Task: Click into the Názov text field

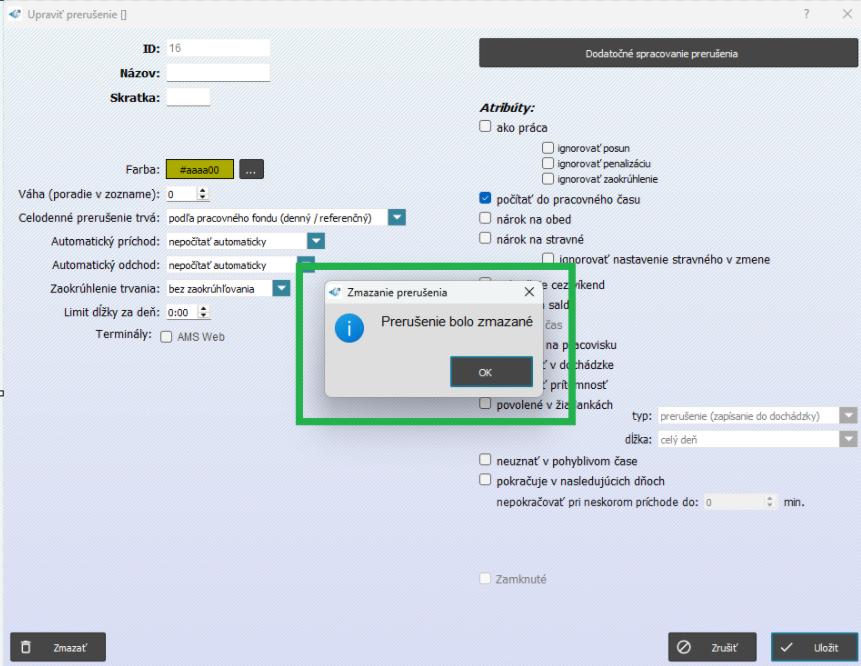Action: pyautogui.click(x=218, y=73)
